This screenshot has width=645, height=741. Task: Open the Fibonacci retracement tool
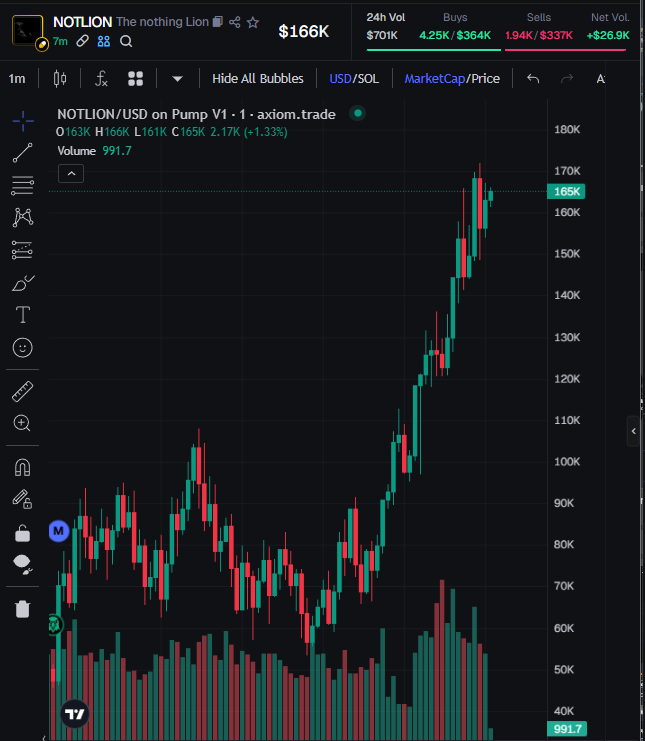[x=23, y=185]
